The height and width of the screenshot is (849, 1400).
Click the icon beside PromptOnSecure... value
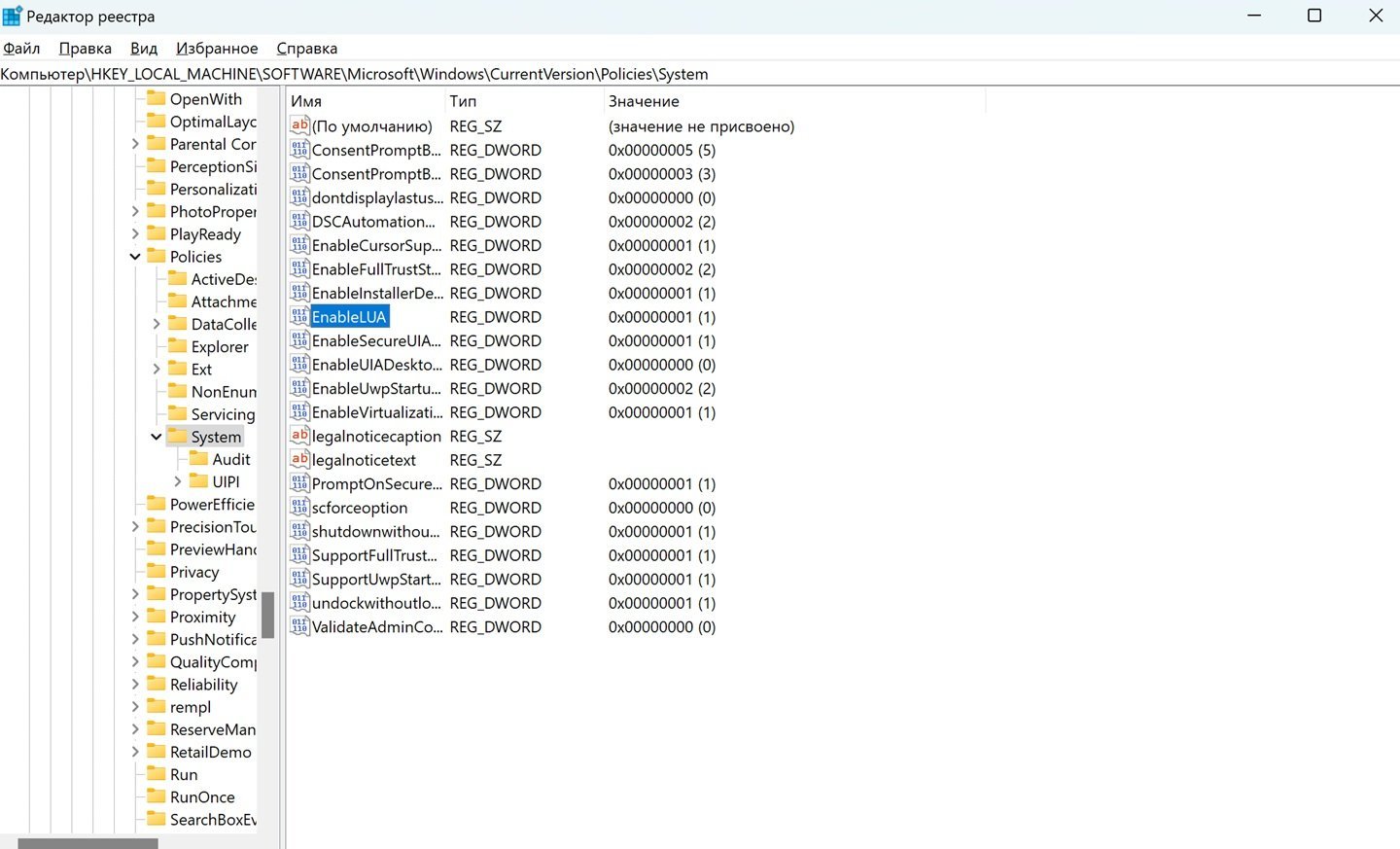click(299, 483)
